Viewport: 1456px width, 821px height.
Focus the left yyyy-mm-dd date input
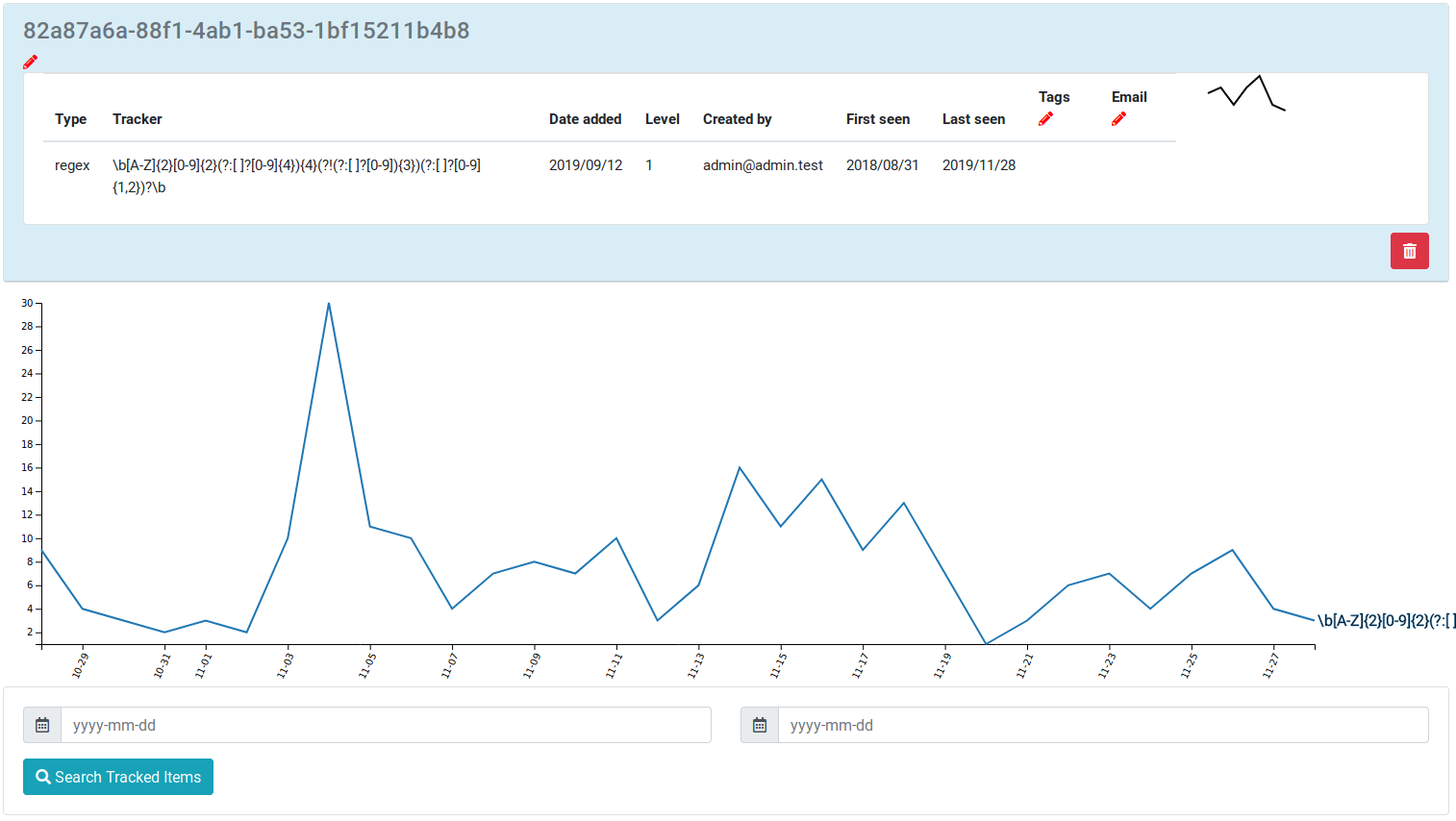tap(385, 725)
